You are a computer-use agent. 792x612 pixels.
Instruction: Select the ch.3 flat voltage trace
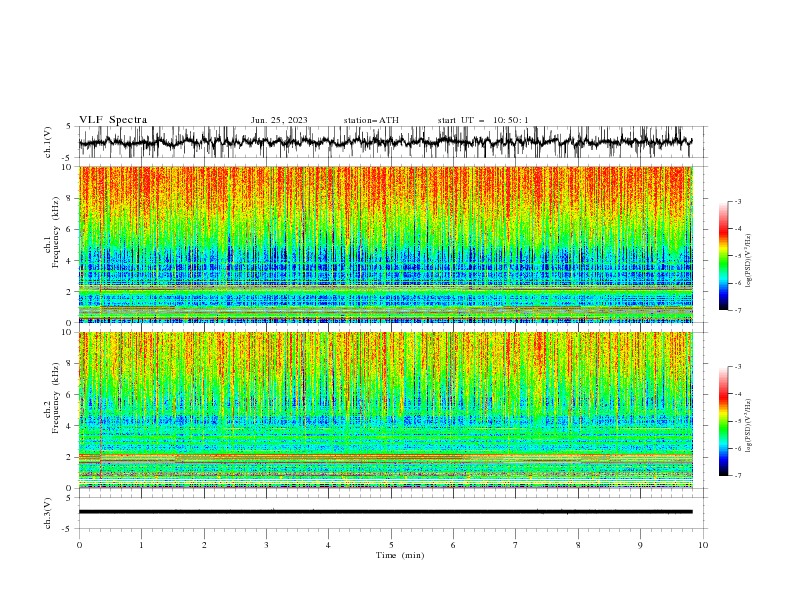pyautogui.click(x=385, y=512)
